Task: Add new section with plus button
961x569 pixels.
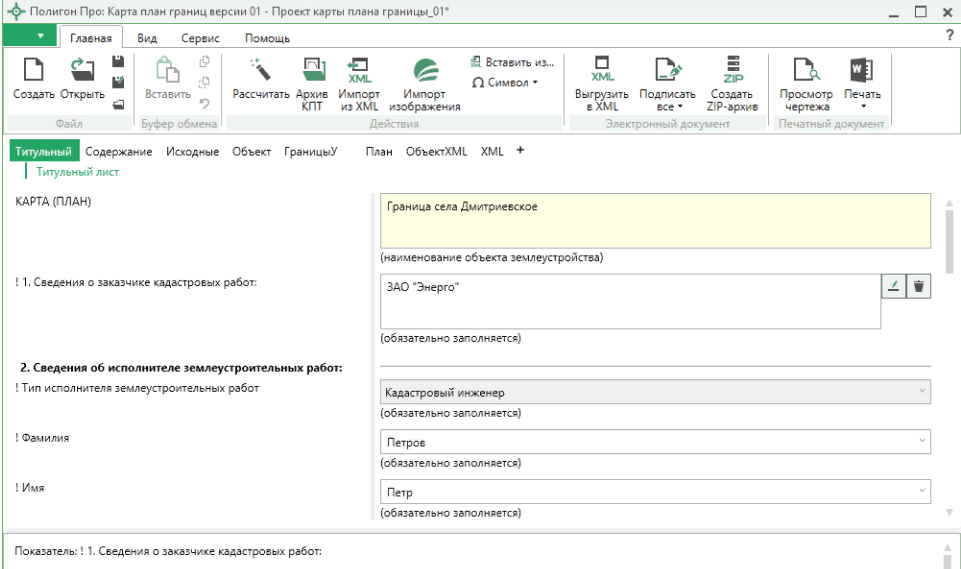Action: [x=519, y=151]
